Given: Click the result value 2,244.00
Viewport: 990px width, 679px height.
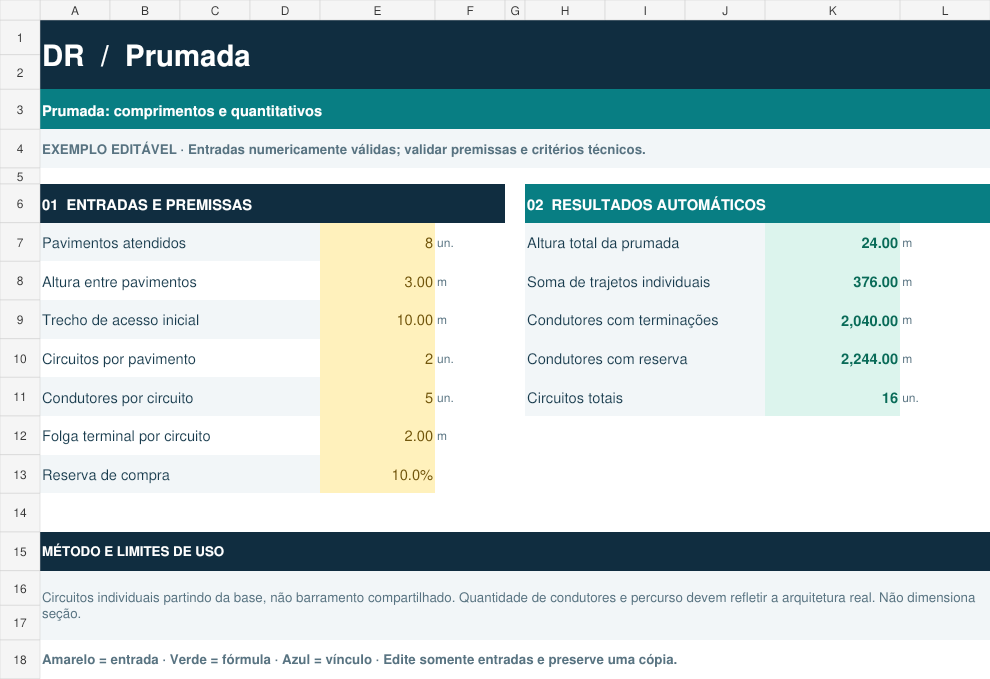Looking at the screenshot, I should pyautogui.click(x=832, y=359).
